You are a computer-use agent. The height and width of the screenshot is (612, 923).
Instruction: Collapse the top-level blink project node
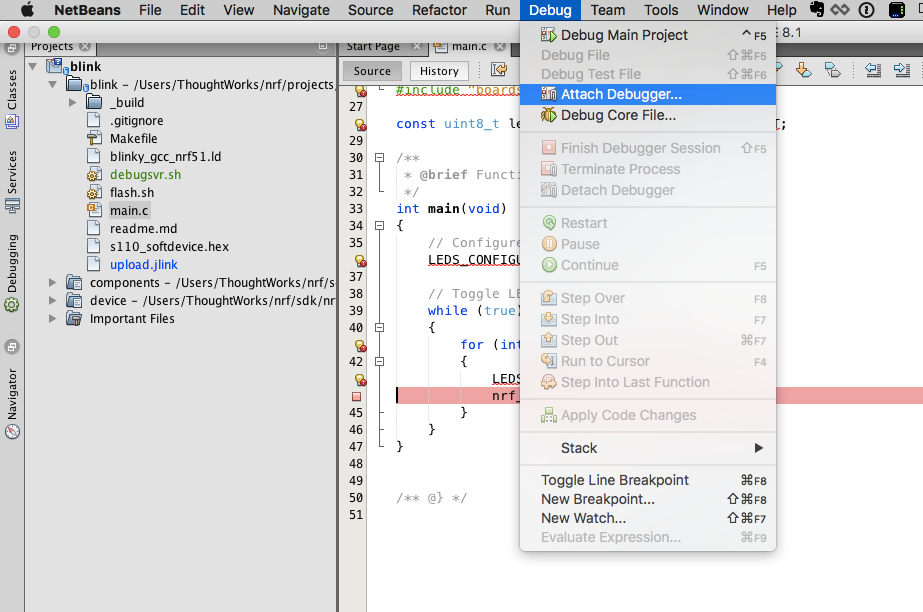tap(33, 66)
